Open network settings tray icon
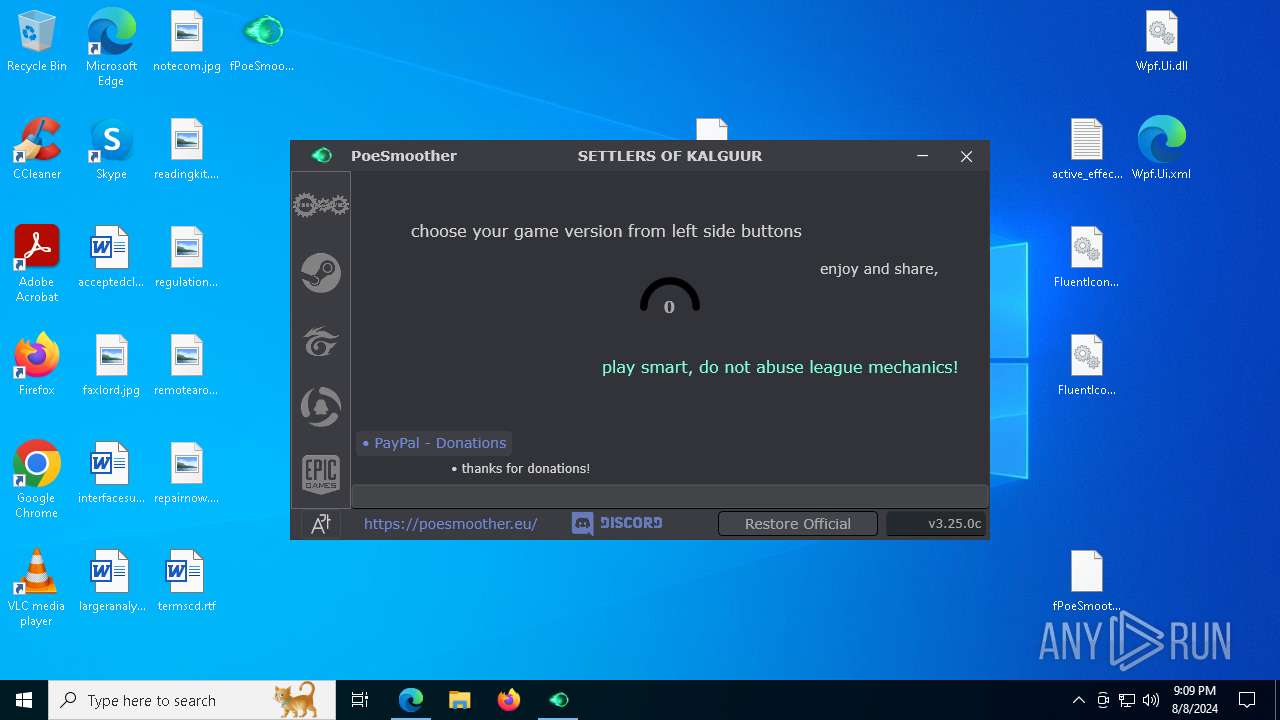1280x720 pixels. 1127,700
